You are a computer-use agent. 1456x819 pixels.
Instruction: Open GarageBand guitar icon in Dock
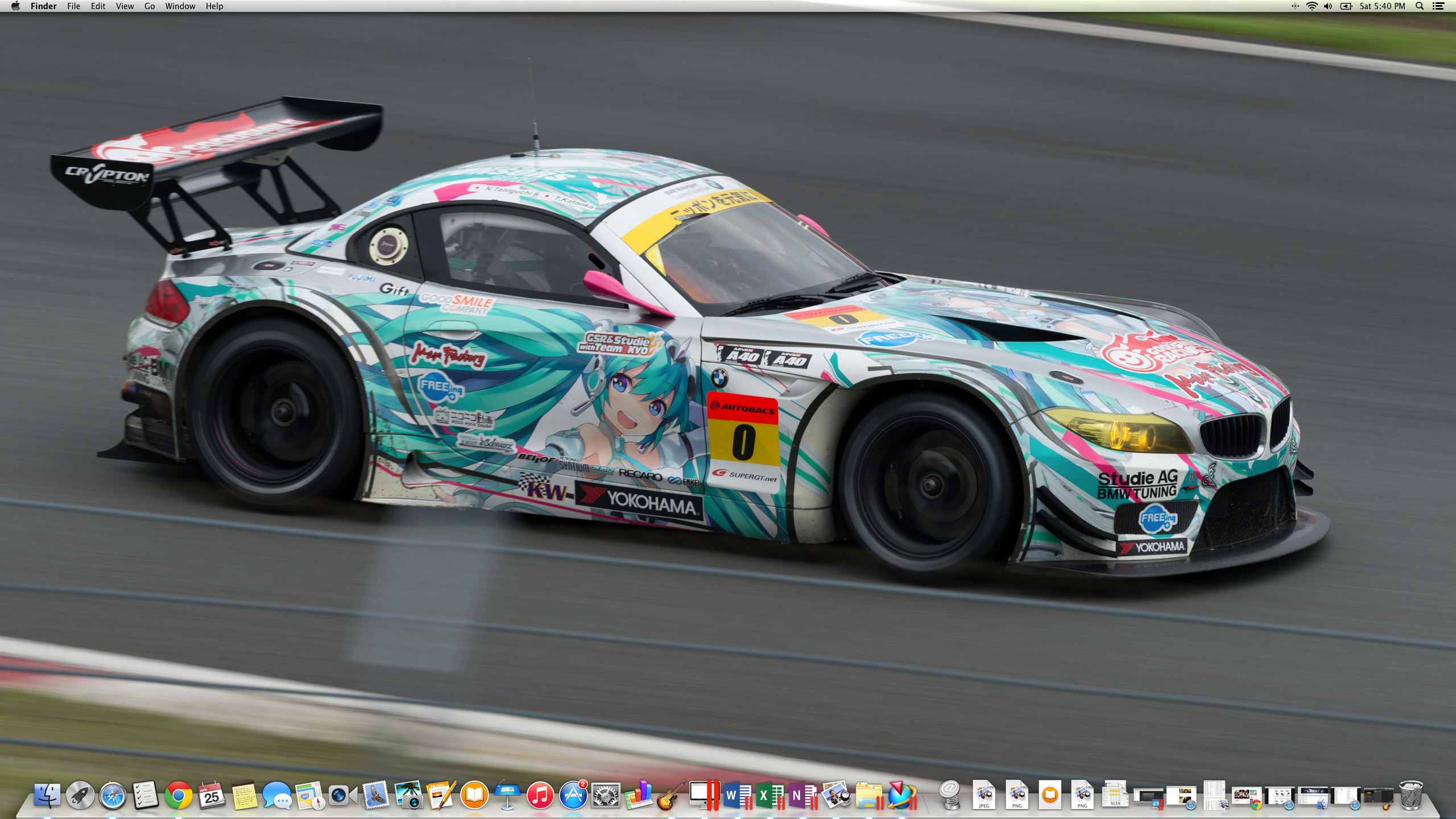(x=672, y=795)
